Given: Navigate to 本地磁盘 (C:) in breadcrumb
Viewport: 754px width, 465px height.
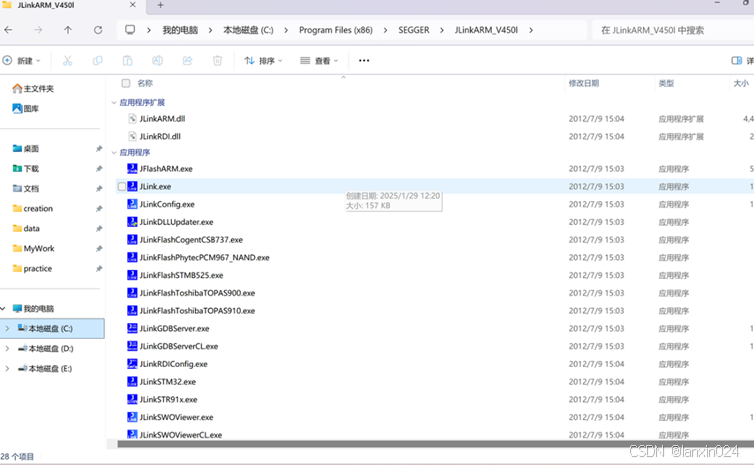Looking at the screenshot, I should tap(248, 30).
